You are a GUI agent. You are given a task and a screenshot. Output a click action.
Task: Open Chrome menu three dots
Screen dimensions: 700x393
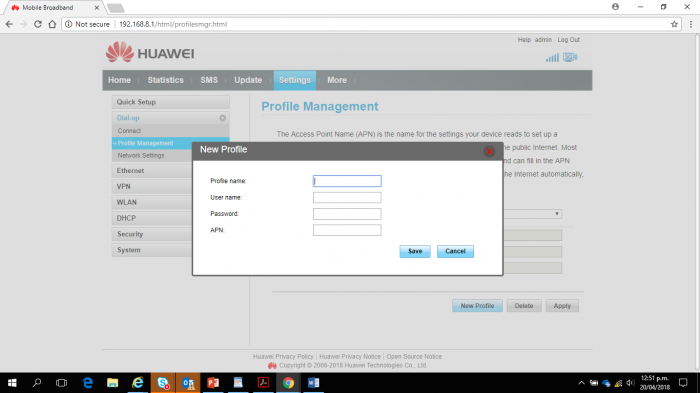pos(691,24)
